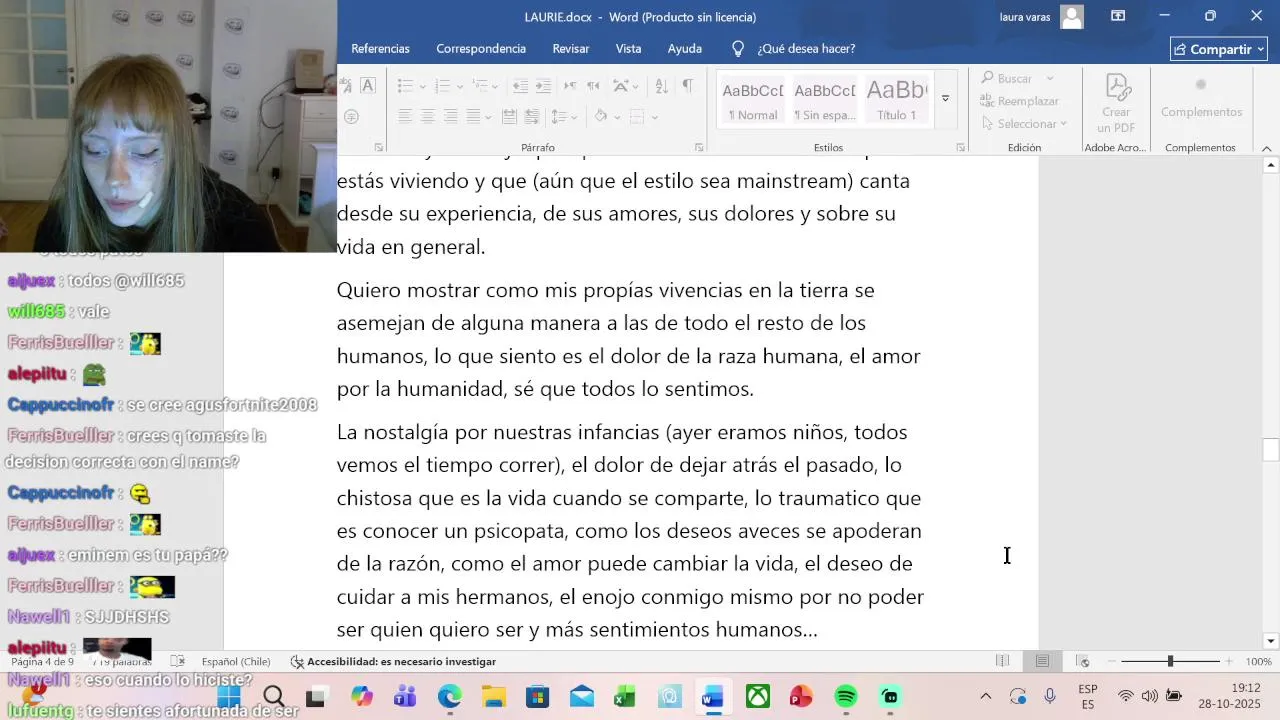
Task: Open the Ayuda tab
Action: point(685,49)
